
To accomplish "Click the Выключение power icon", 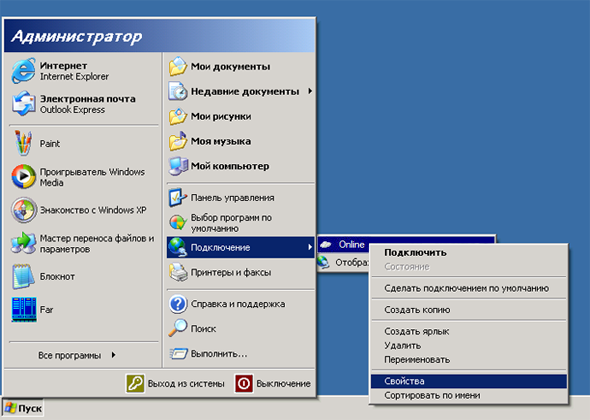I will tap(244, 383).
